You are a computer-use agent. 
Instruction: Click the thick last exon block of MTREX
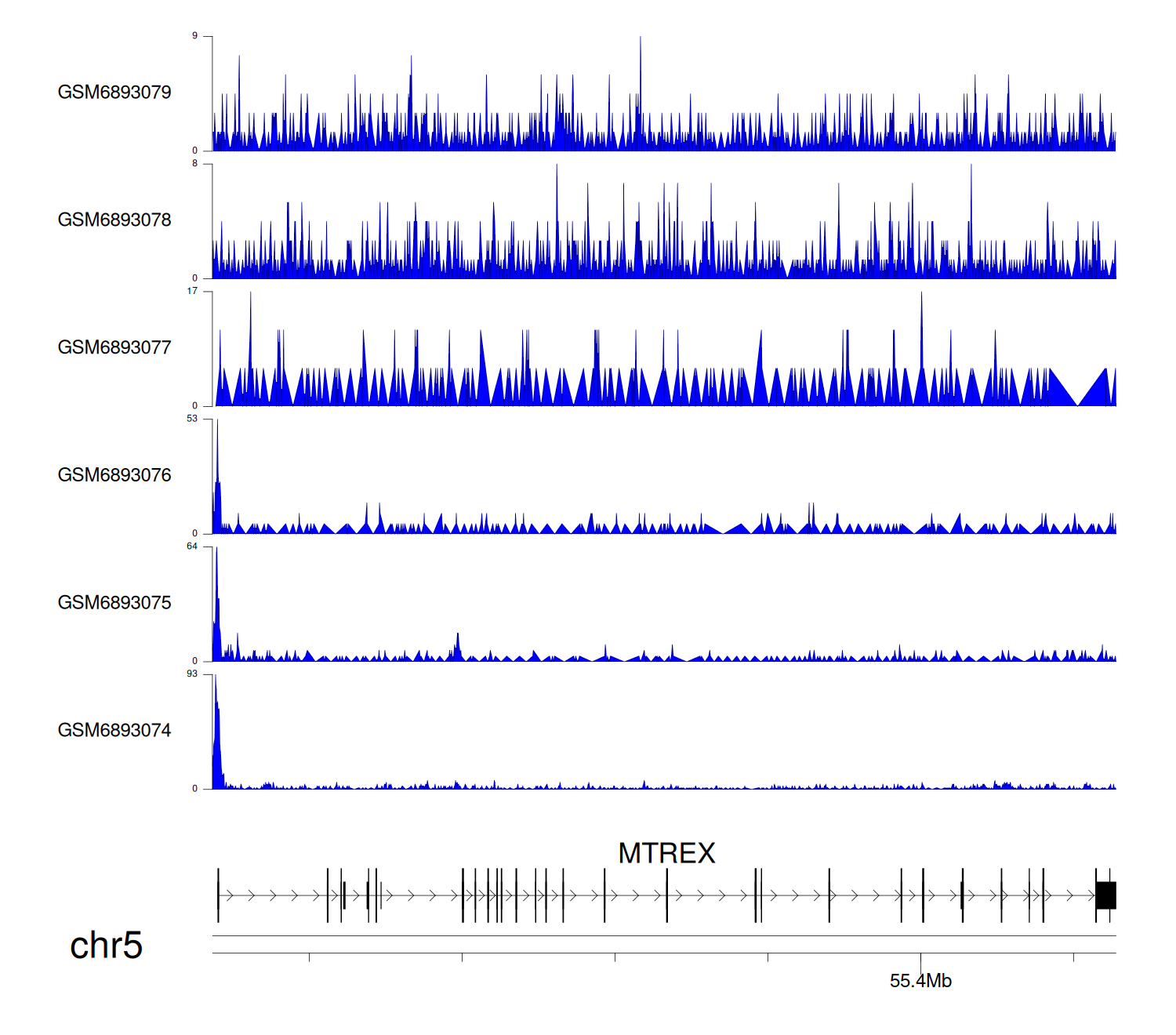tap(1106, 895)
